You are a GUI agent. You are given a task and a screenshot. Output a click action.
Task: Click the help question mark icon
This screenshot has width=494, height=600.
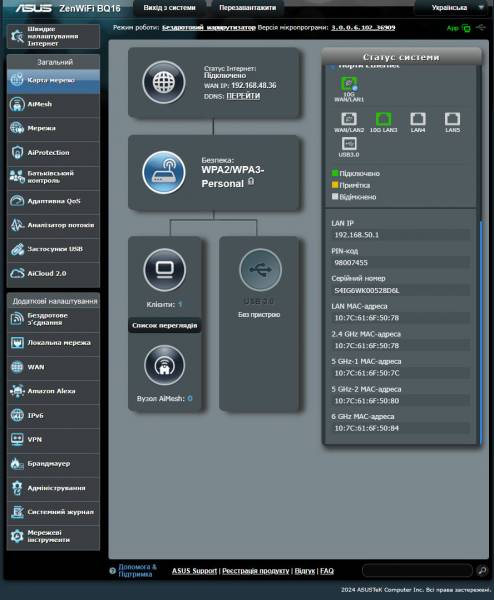tap(112, 571)
